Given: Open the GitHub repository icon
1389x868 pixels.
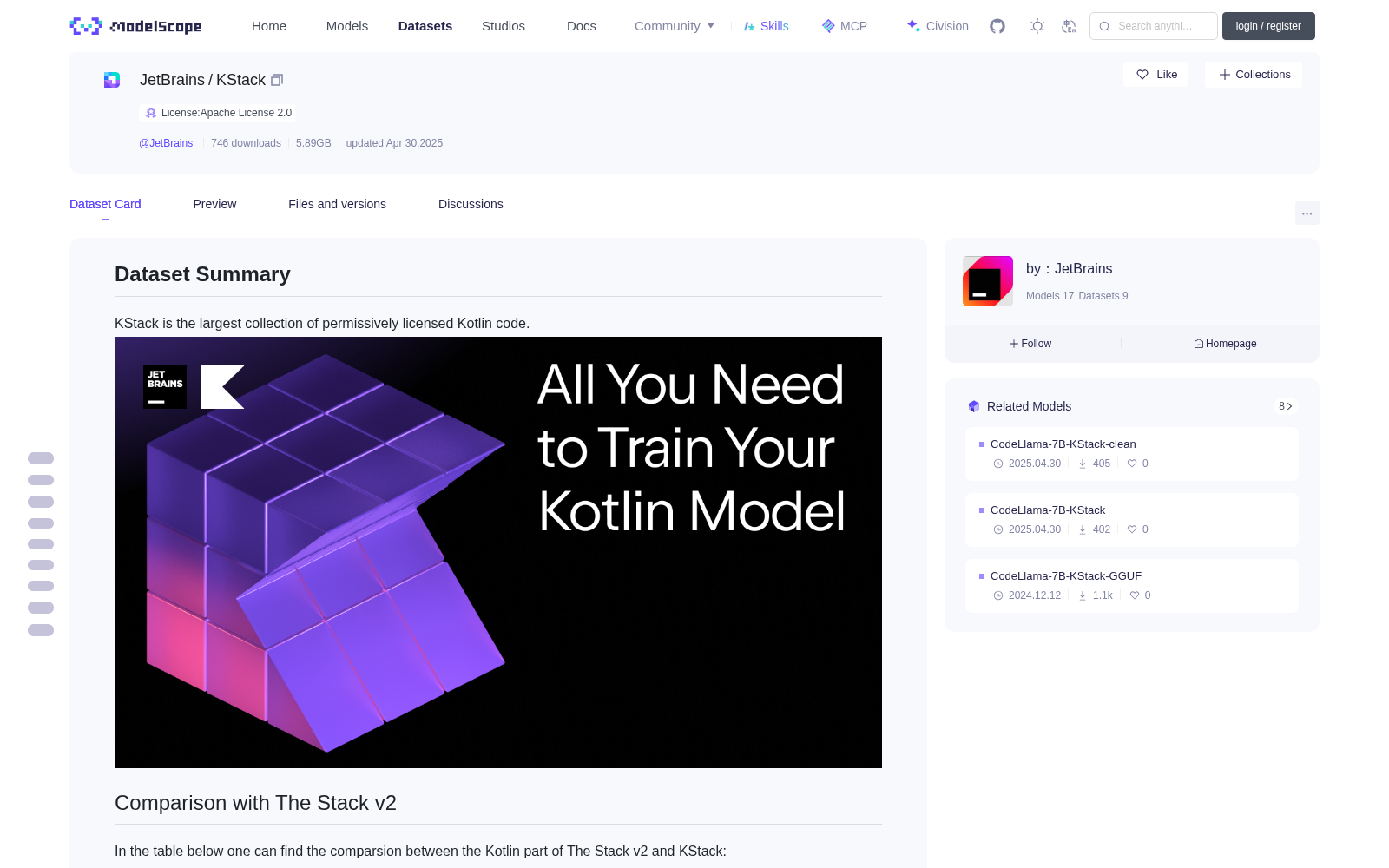Looking at the screenshot, I should click(997, 26).
